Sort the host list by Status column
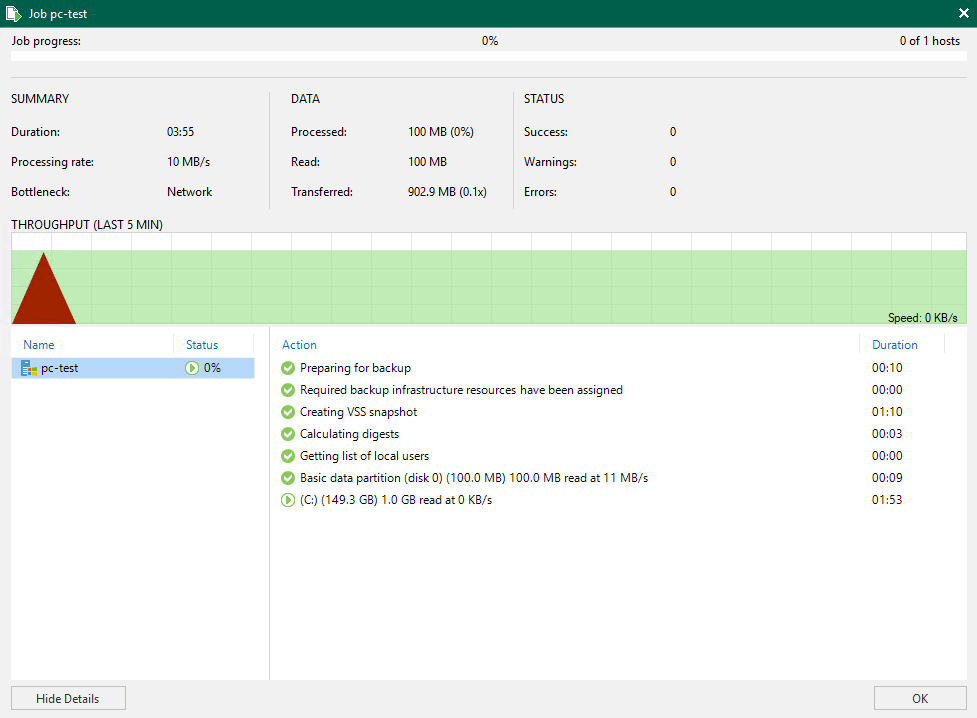This screenshot has height=718, width=977. tap(202, 345)
